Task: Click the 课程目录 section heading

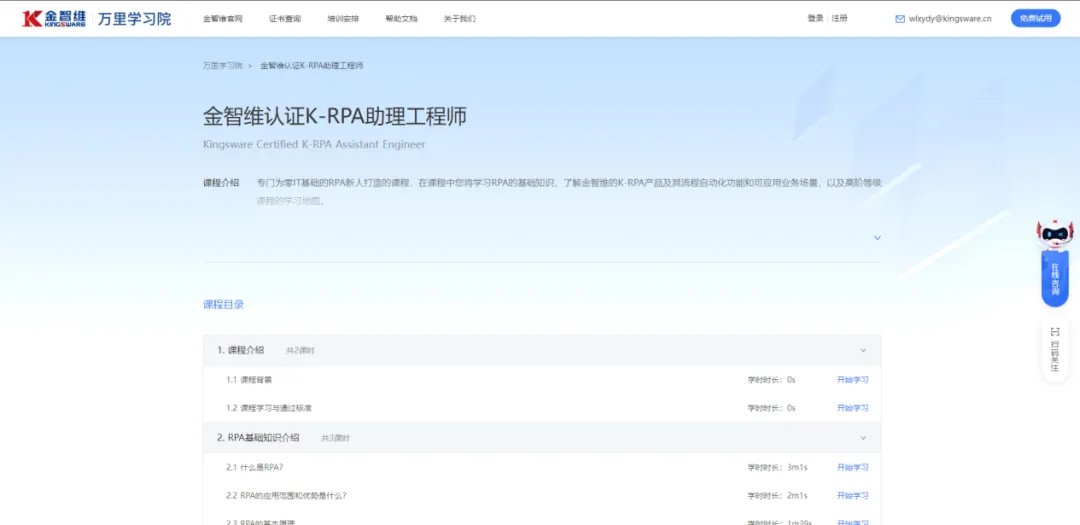Action: pos(223,305)
